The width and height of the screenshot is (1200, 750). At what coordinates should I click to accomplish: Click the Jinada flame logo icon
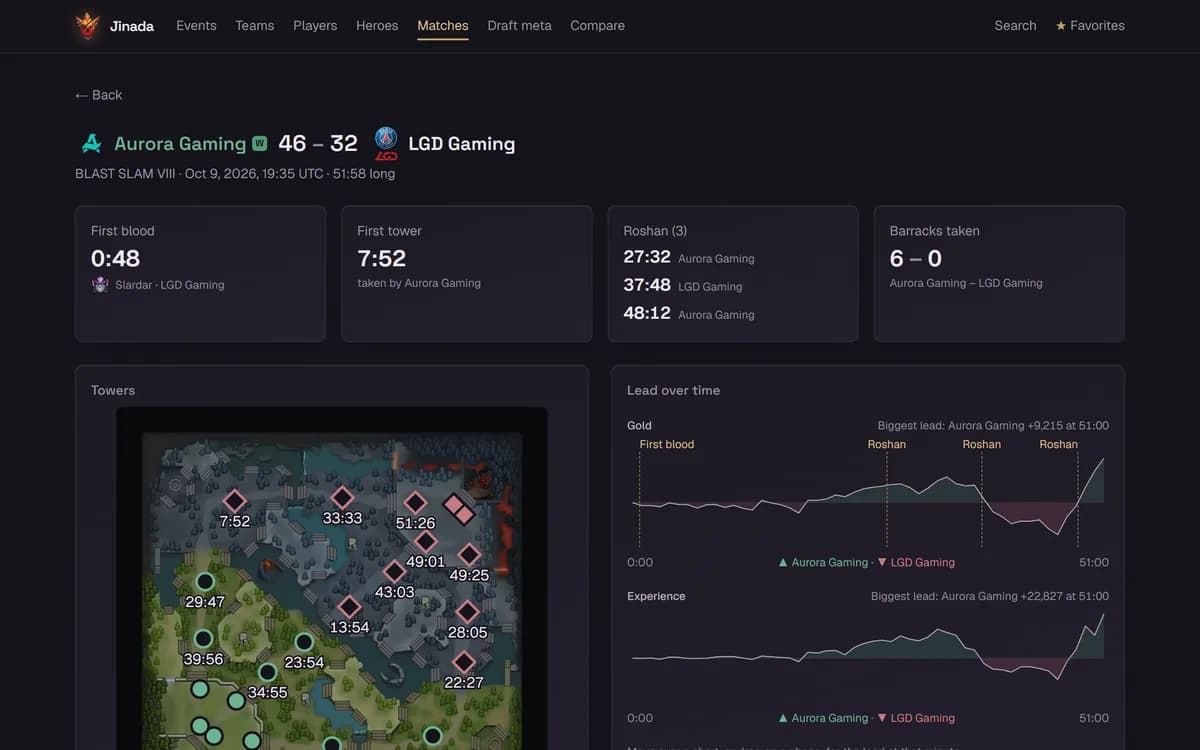tap(89, 26)
